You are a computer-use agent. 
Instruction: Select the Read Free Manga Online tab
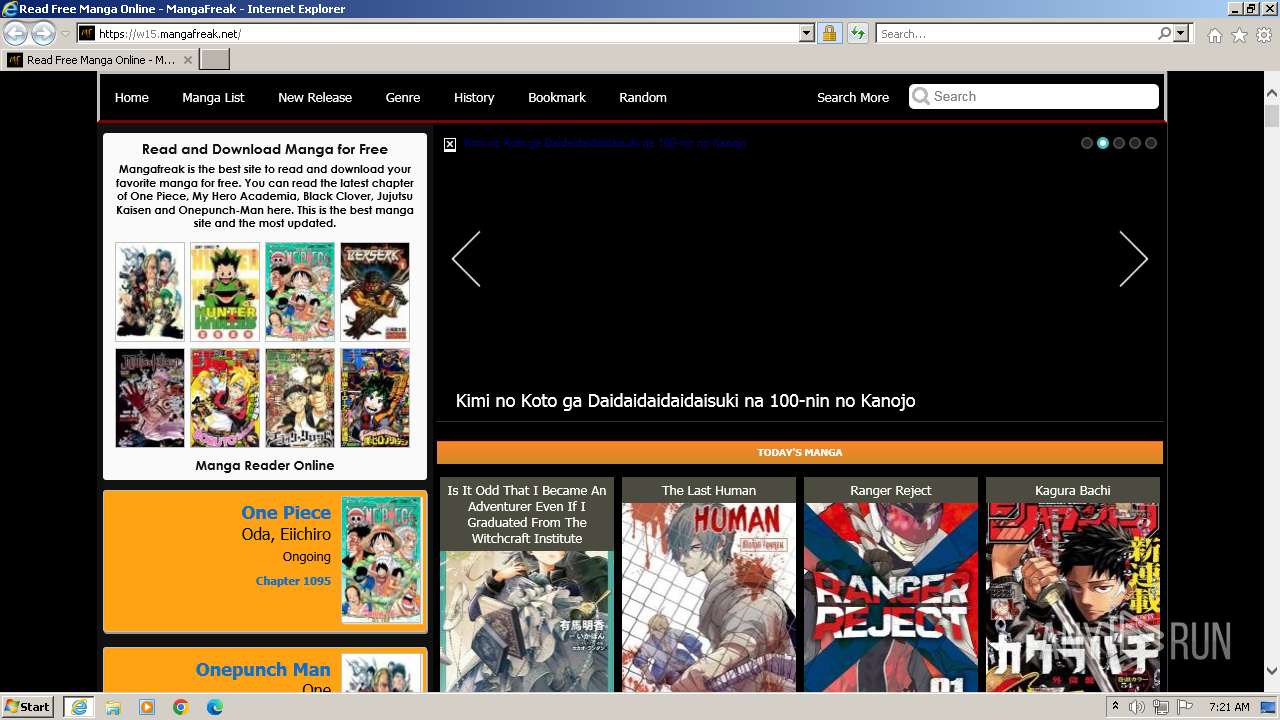100,60
